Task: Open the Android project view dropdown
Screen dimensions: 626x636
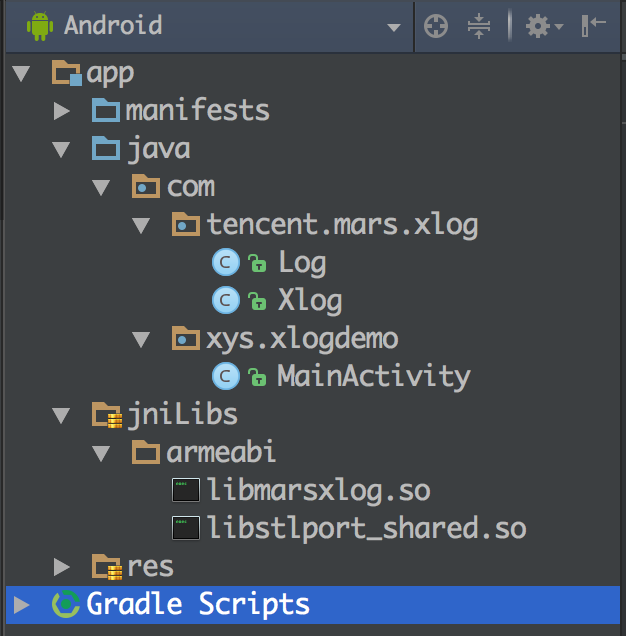Action: [394, 27]
